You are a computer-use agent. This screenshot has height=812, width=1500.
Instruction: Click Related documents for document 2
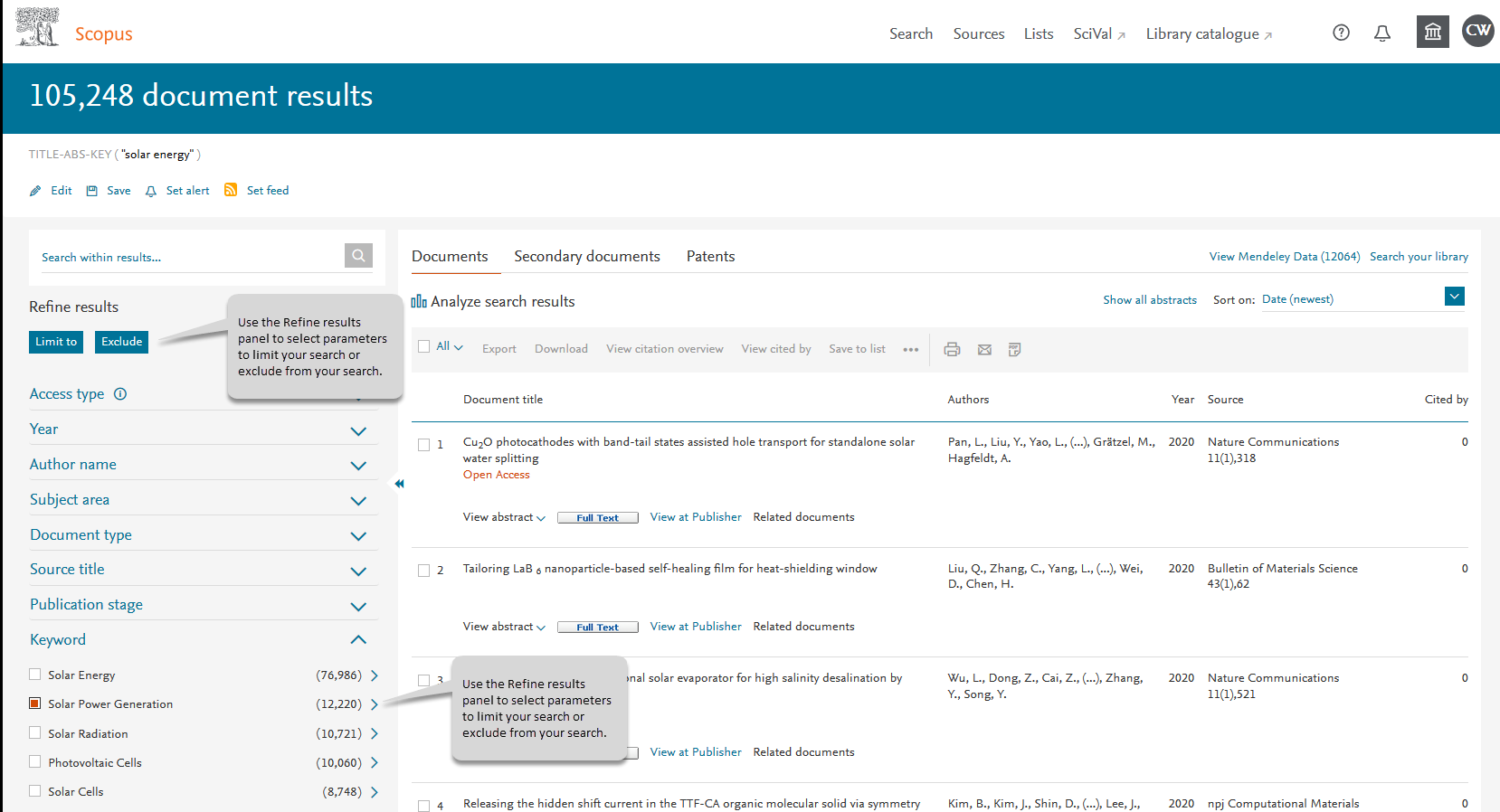803,627
